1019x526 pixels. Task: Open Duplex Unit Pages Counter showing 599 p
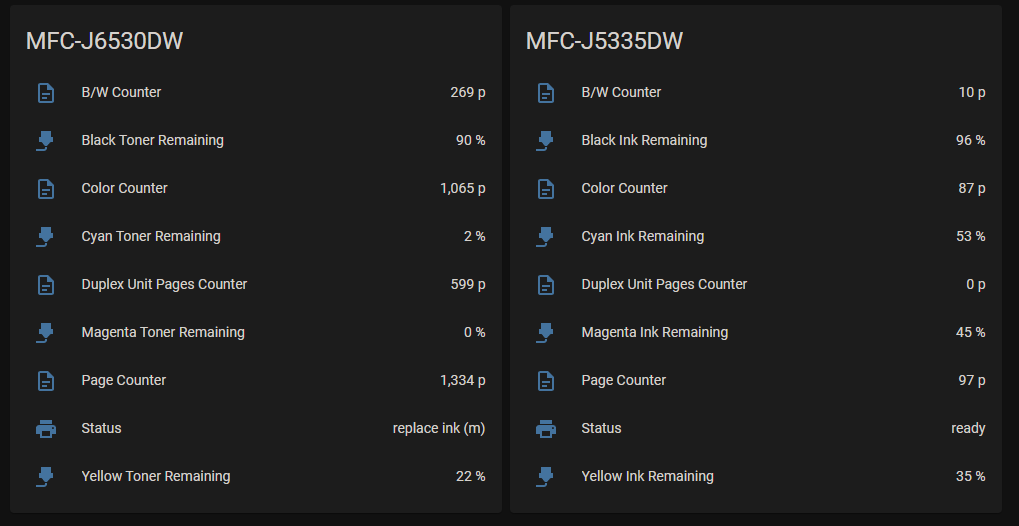256,284
